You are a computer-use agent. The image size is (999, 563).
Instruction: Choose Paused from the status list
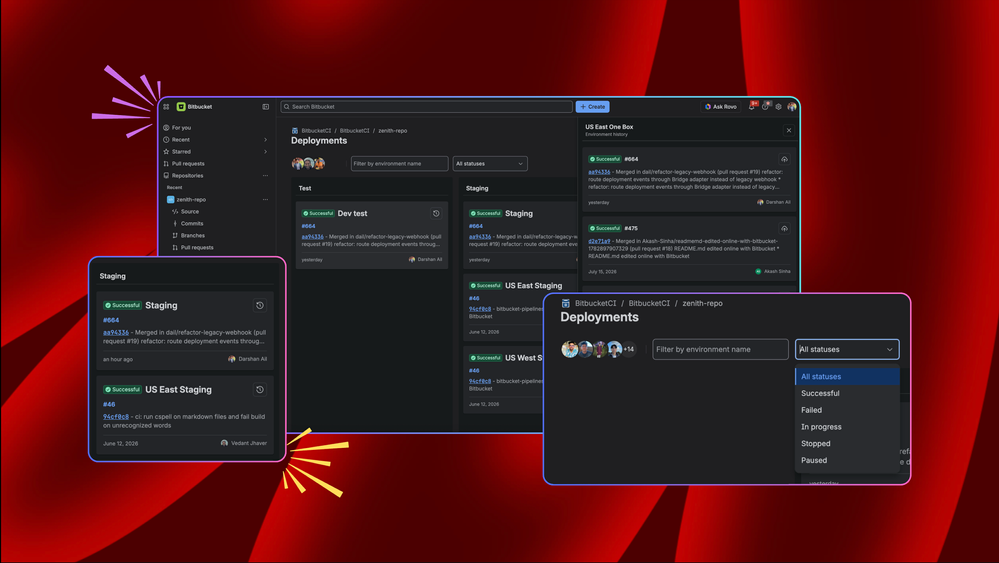pyautogui.click(x=847, y=460)
